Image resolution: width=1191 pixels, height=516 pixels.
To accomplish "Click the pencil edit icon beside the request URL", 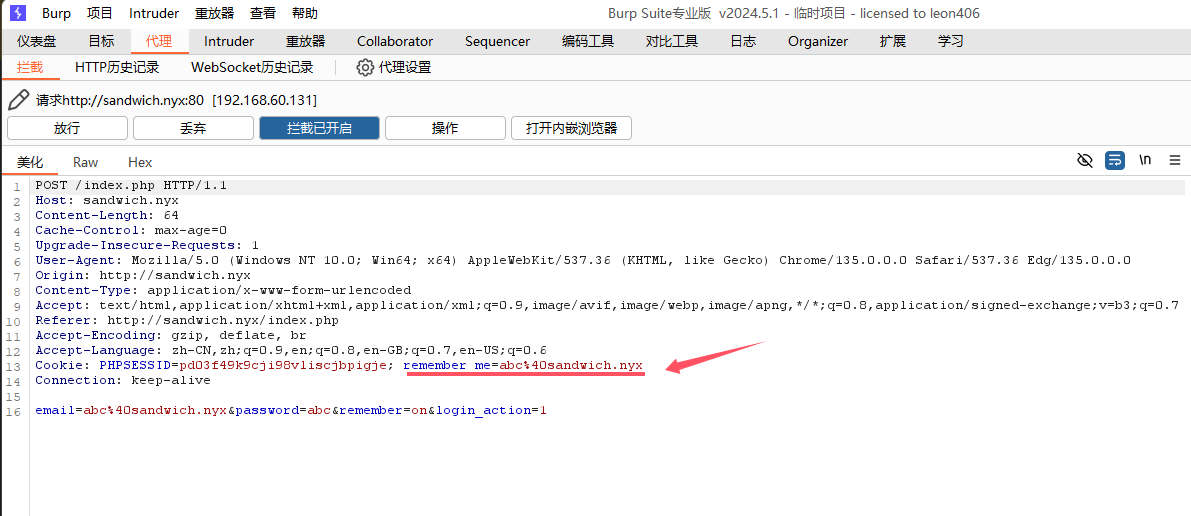I will (x=18, y=100).
